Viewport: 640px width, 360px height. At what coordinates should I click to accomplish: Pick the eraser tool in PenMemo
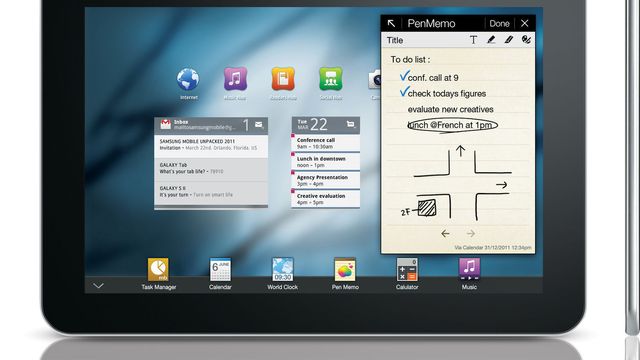tap(526, 40)
